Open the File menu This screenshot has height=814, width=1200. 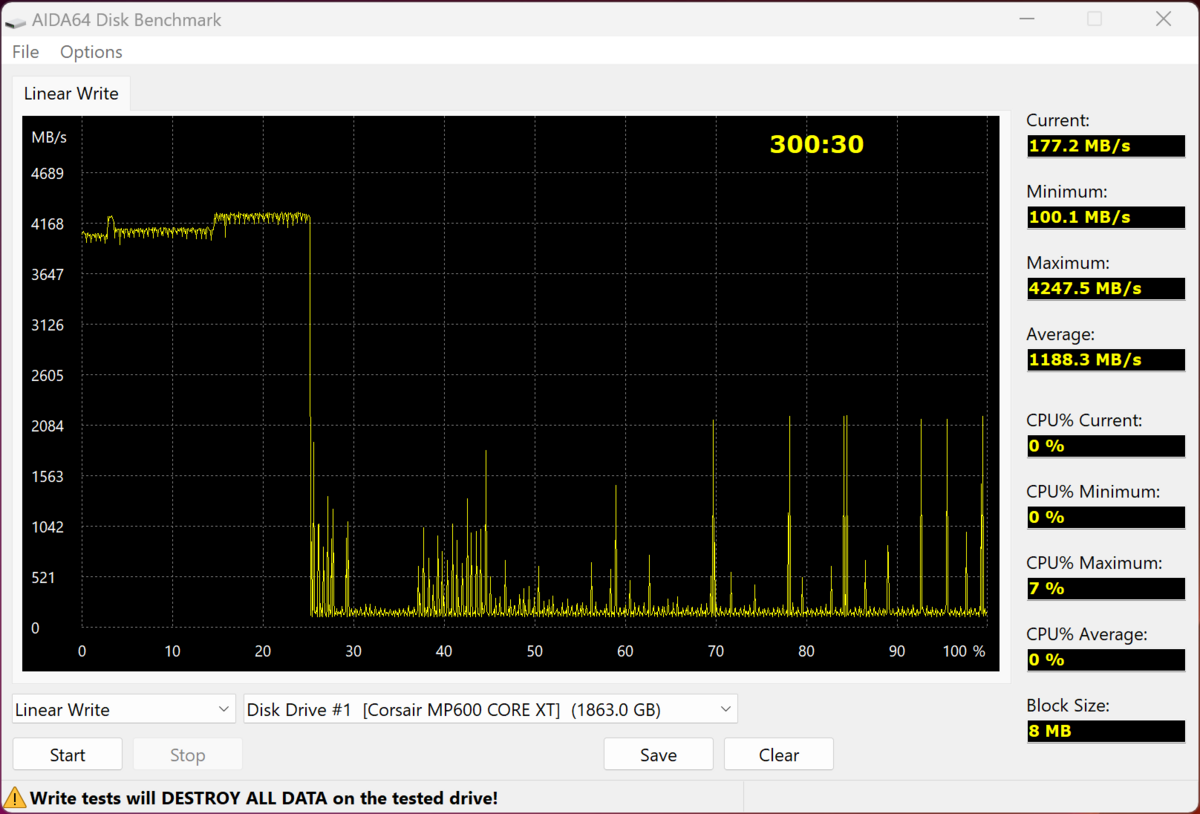pyautogui.click(x=25, y=52)
